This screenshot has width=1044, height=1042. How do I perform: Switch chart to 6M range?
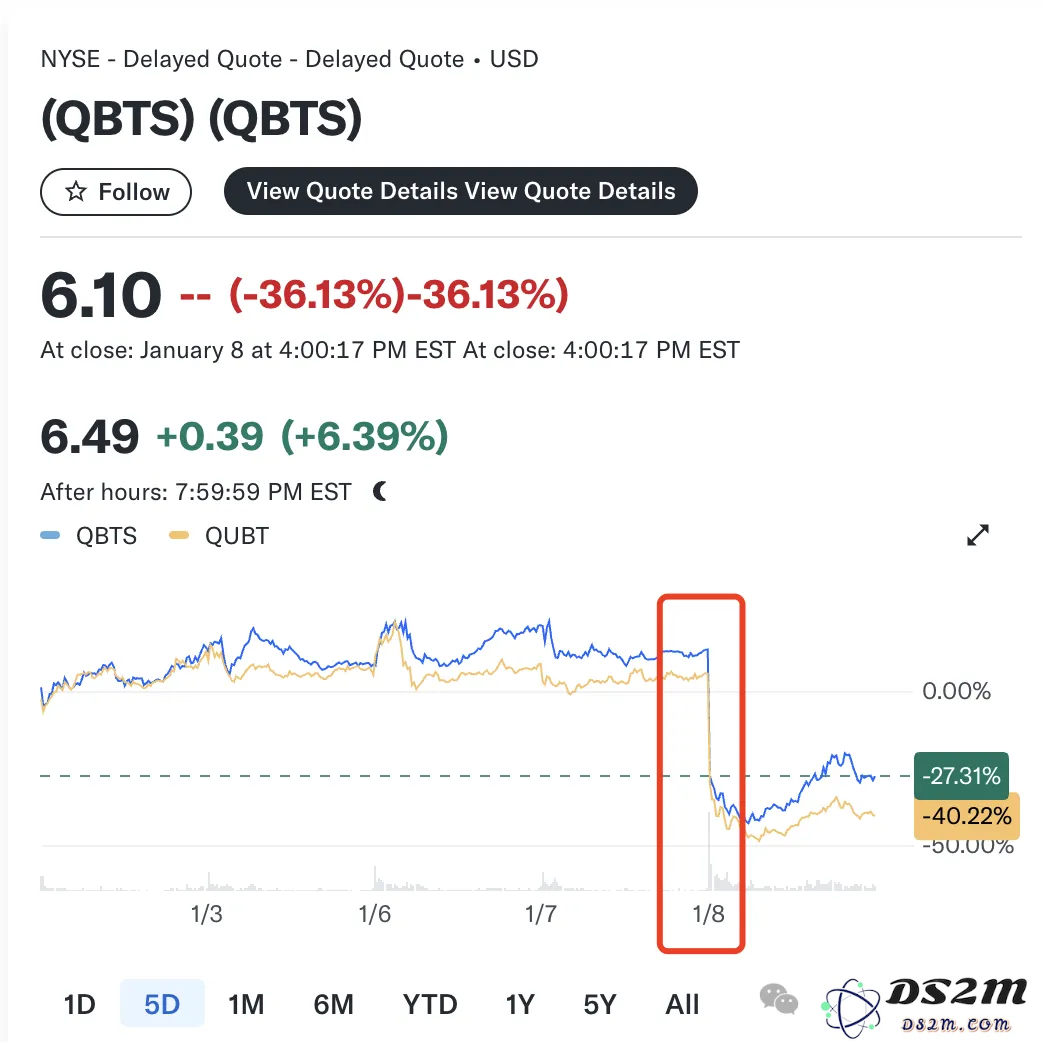click(334, 1004)
